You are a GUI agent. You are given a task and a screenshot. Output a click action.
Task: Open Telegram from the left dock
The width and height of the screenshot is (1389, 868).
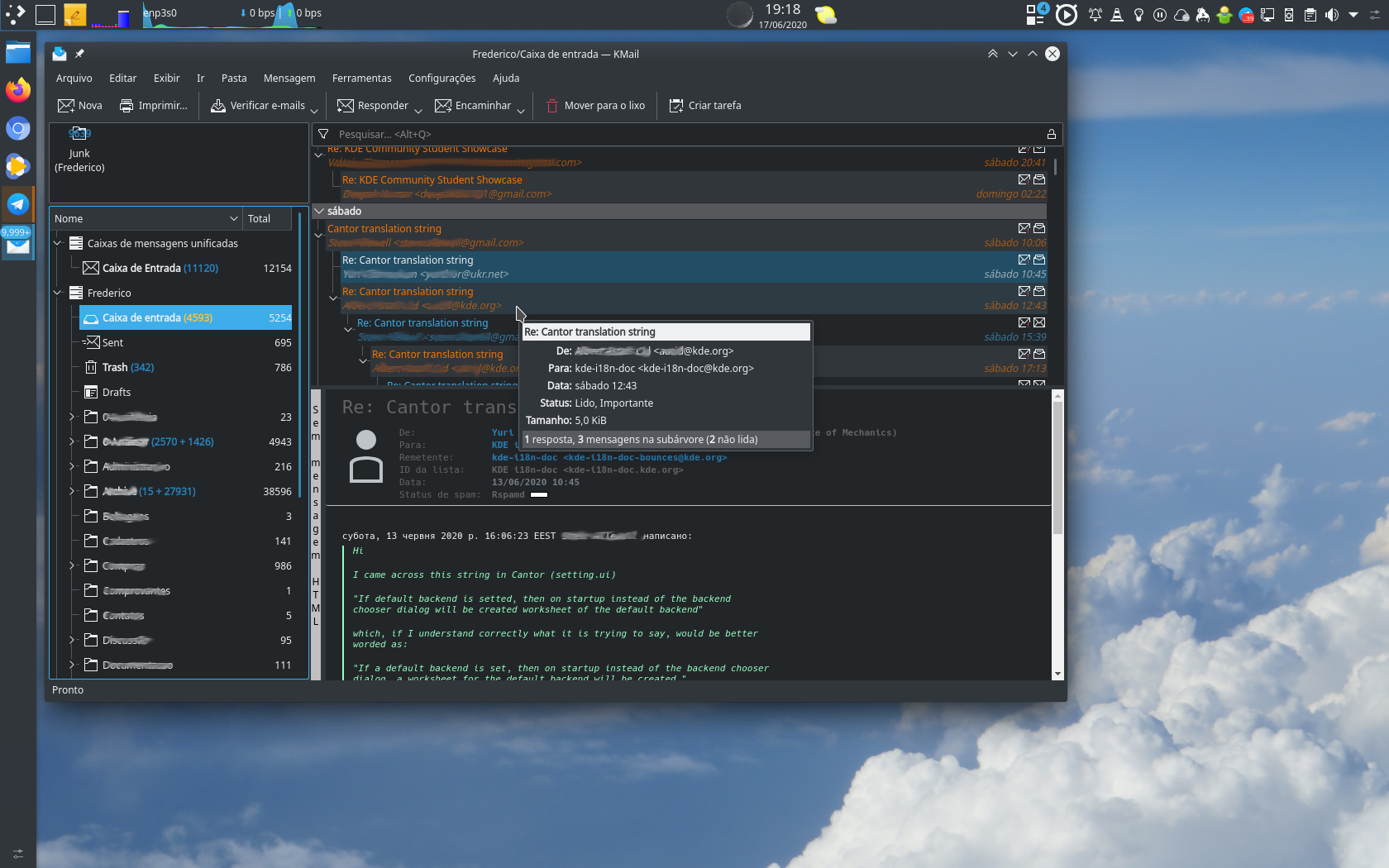point(18,203)
